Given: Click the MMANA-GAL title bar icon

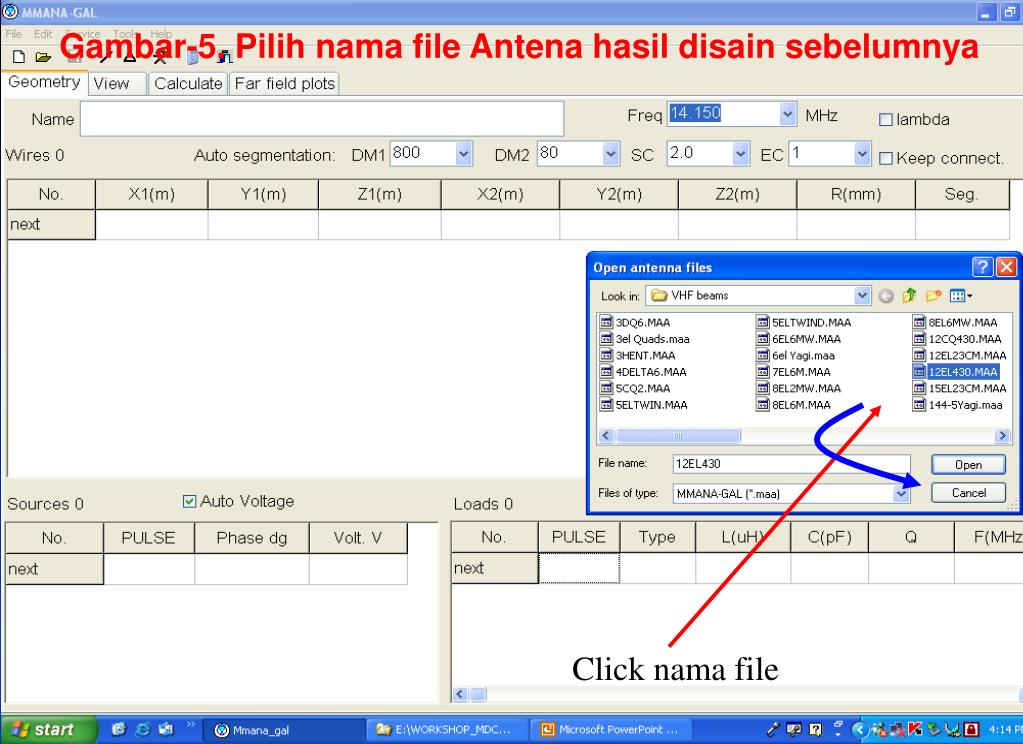Looking at the screenshot, I should 10,12.
